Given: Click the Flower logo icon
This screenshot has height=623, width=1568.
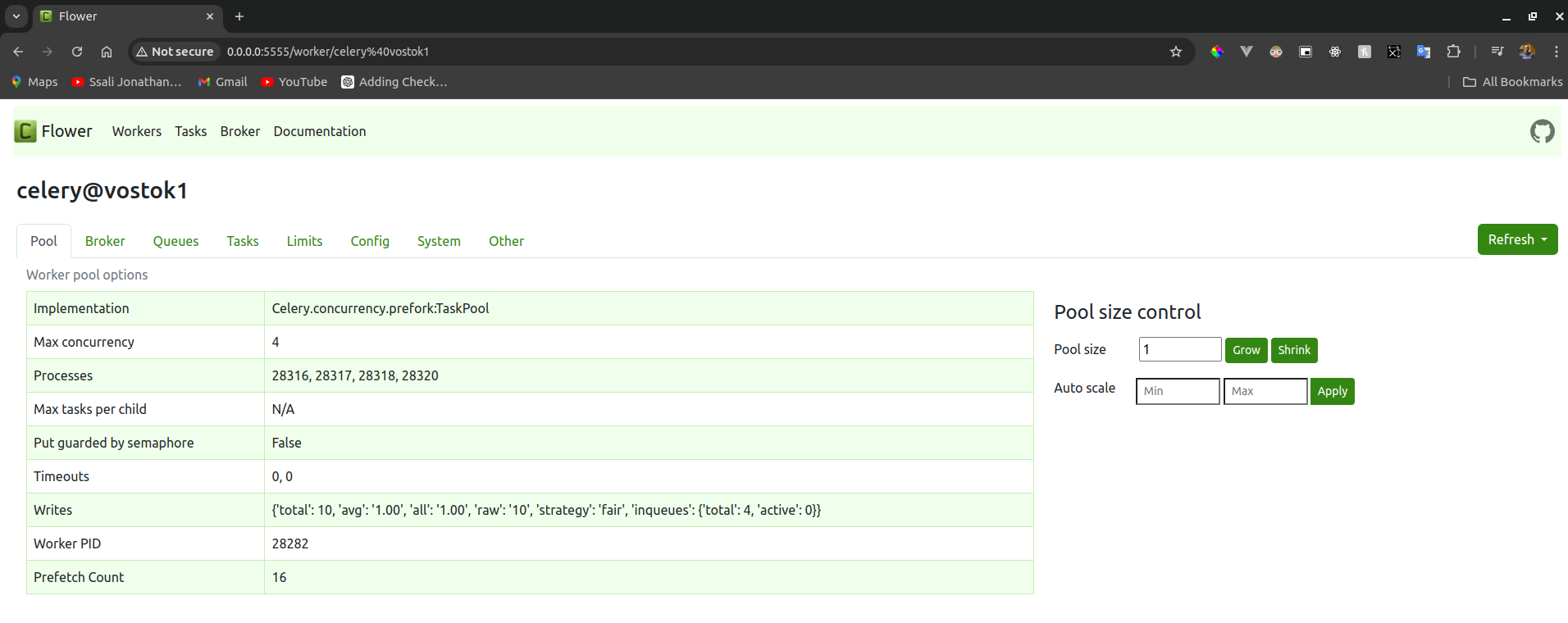Looking at the screenshot, I should 25,131.
